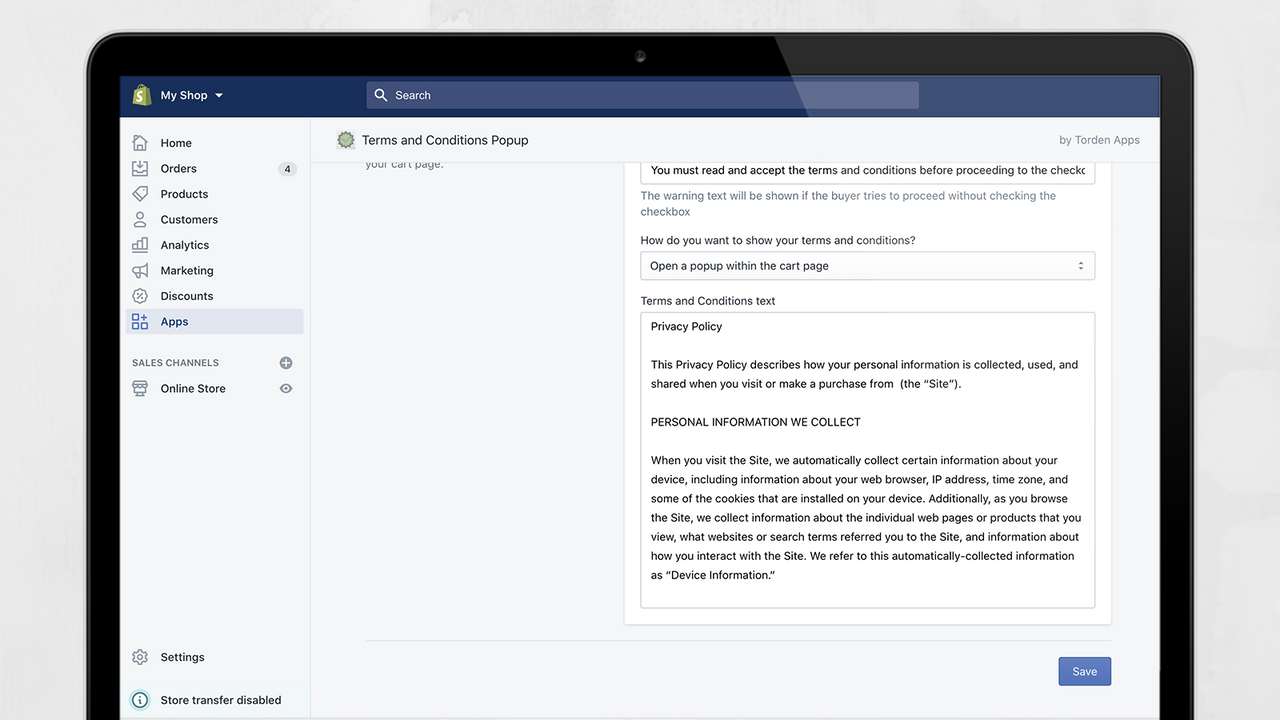Click the Terms and Conditions text area

click(x=867, y=460)
